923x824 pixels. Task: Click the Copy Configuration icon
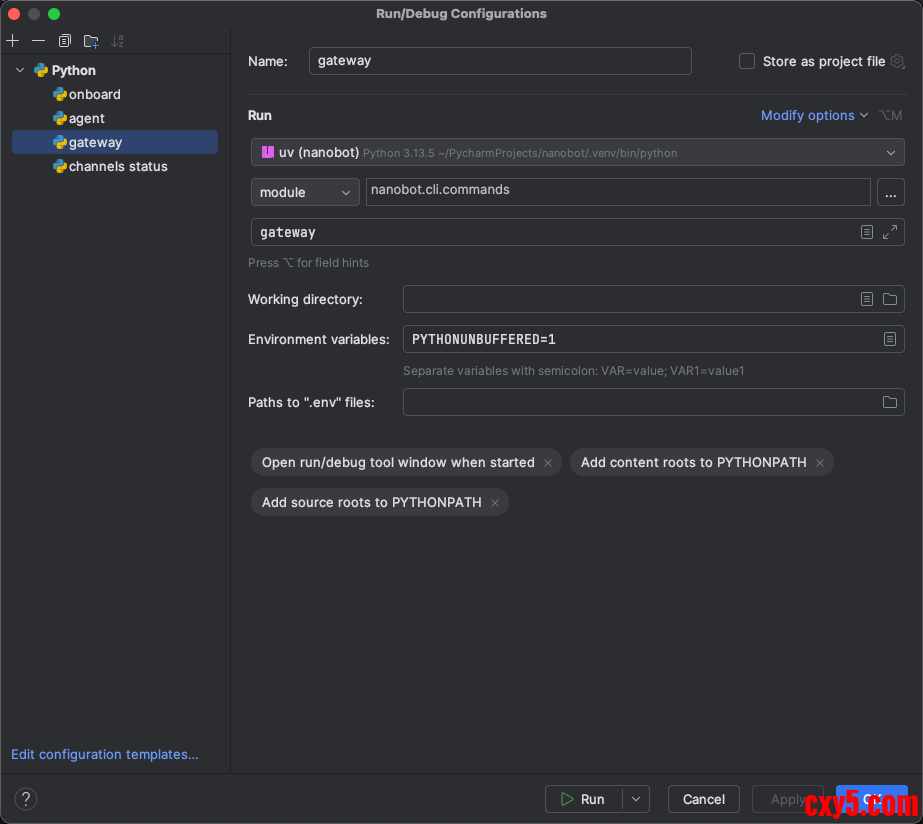click(65, 41)
